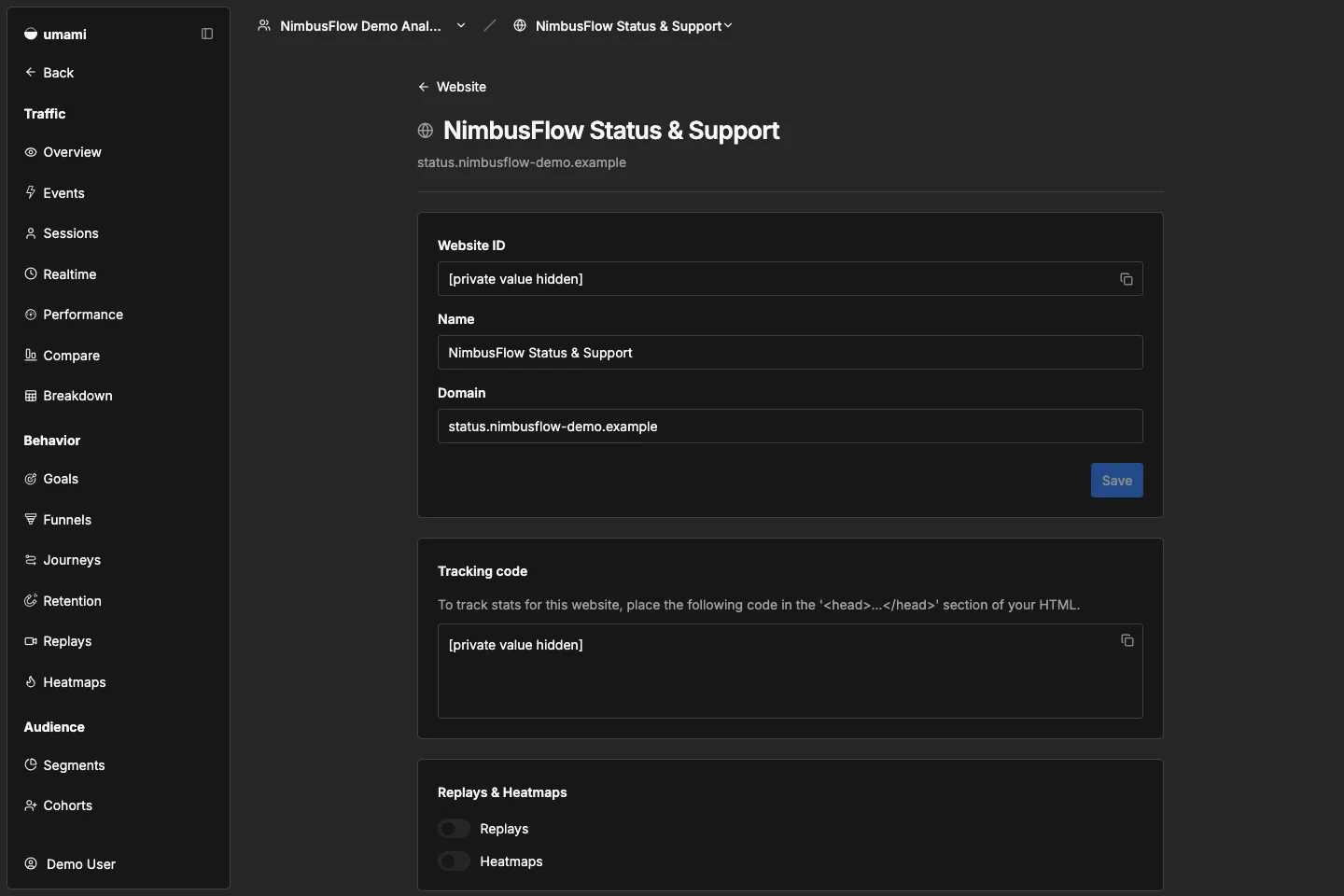Click the Domain input field
The image size is (1344, 896).
click(790, 427)
